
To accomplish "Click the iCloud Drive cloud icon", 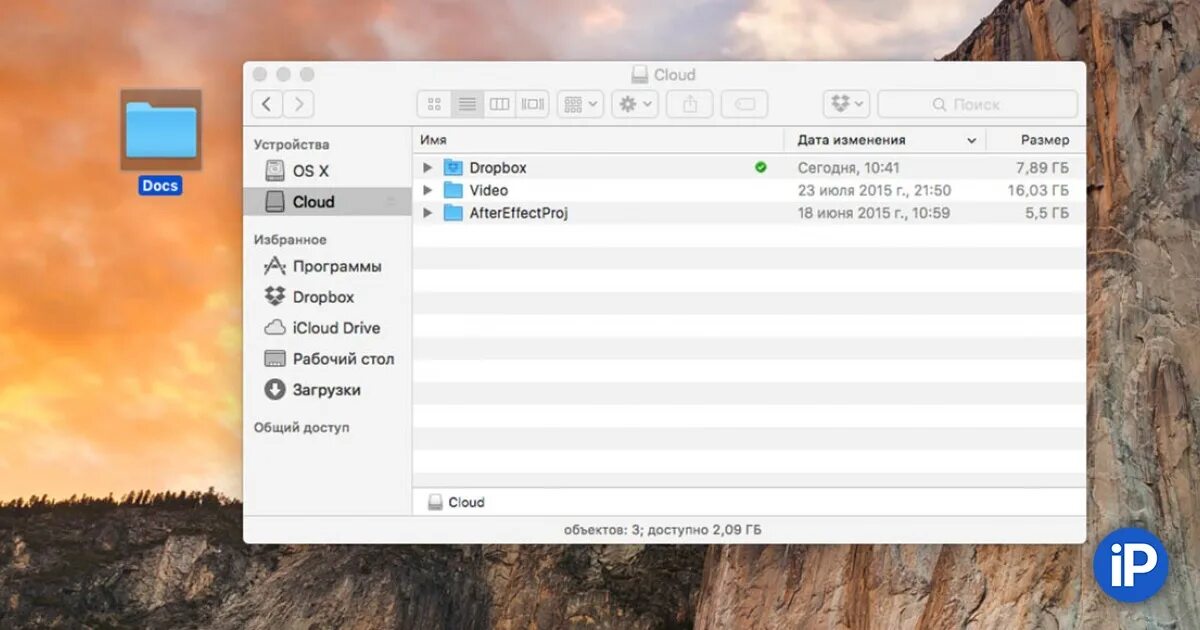I will coord(275,328).
